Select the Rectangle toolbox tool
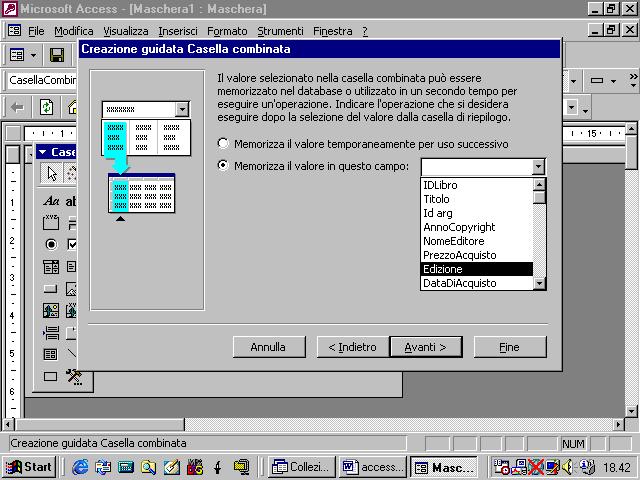 [x=51, y=376]
